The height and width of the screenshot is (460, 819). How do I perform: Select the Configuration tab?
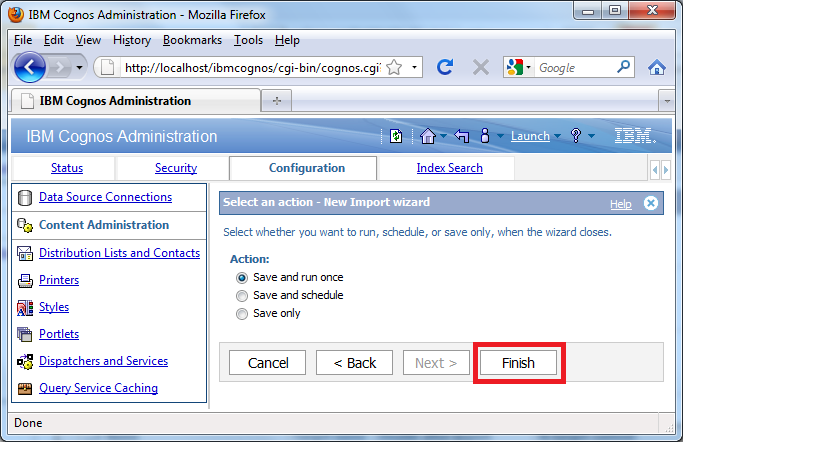tap(307, 168)
